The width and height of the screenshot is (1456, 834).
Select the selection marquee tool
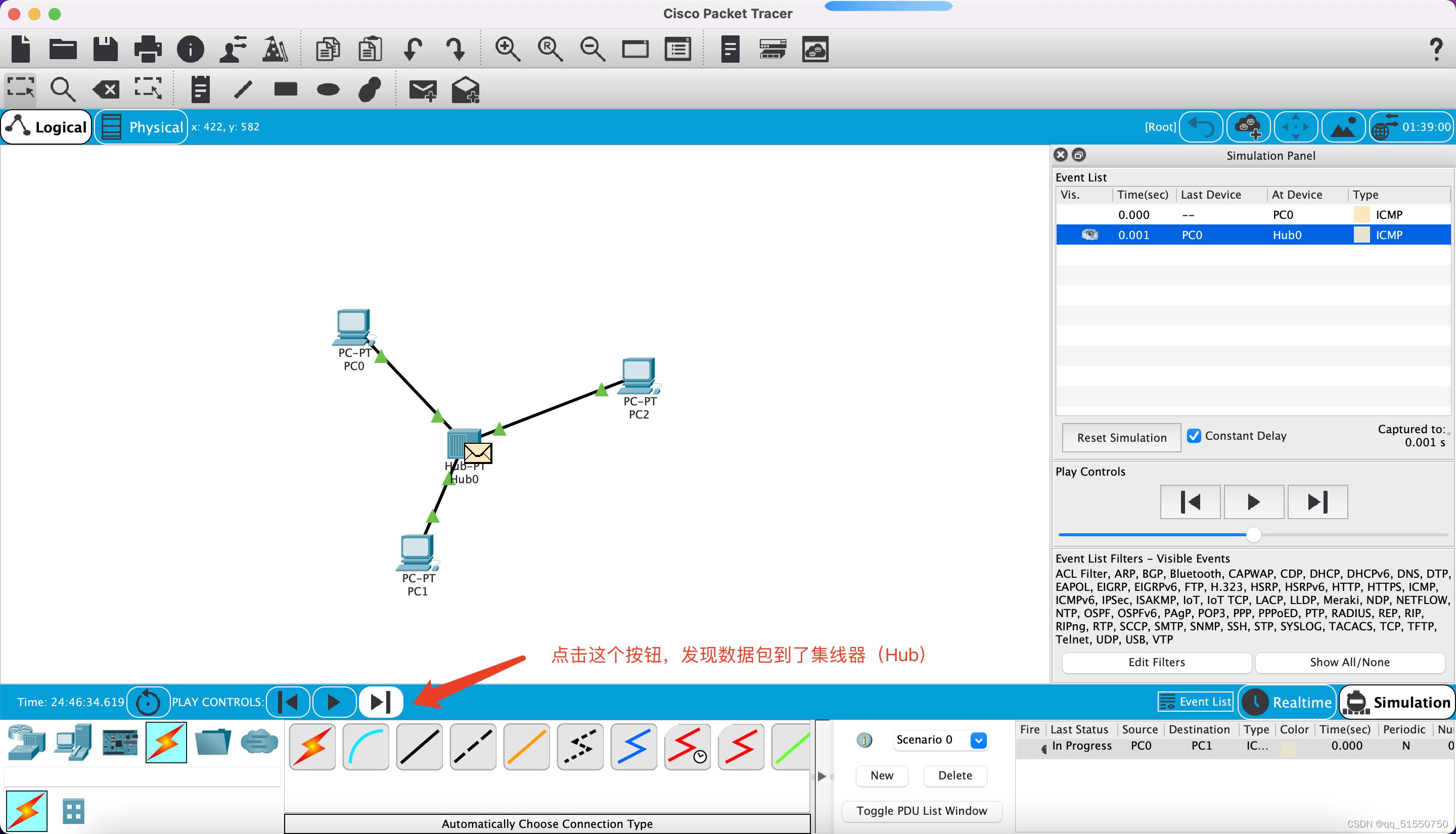21,89
